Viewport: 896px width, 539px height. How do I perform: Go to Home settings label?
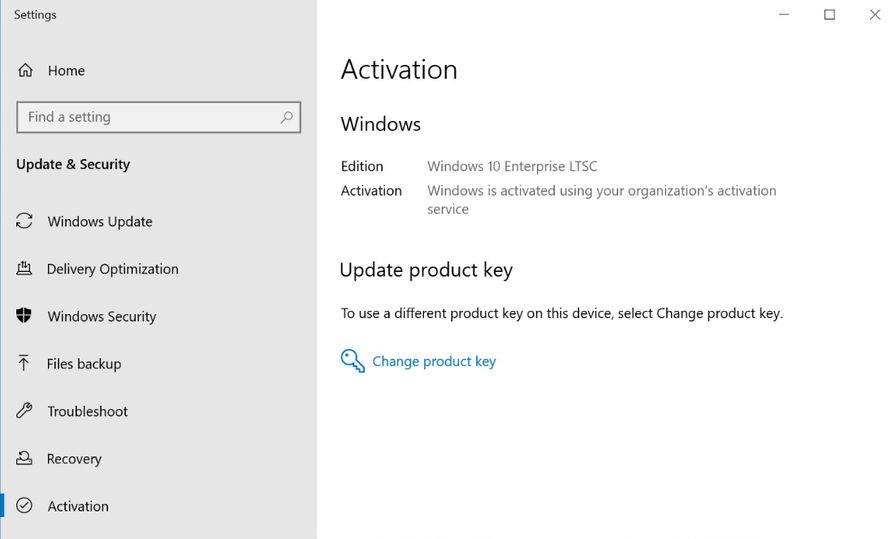(66, 71)
